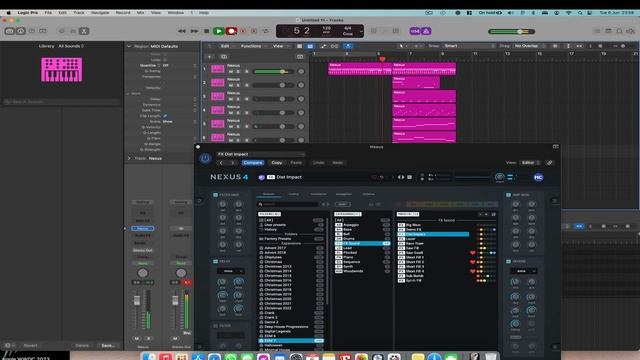Toggle the Reverb section enable box in Nexus
This screenshot has width=640, height=360.
coord(508,261)
